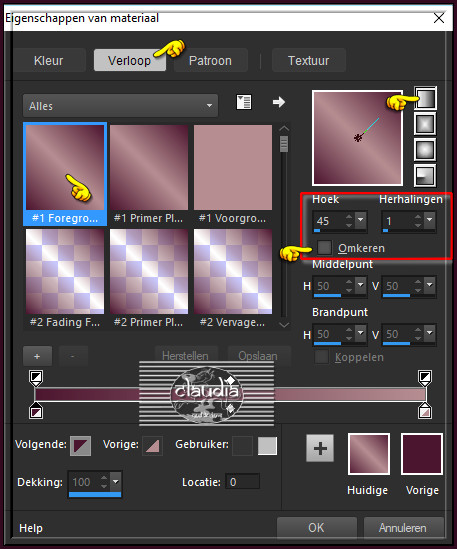457x549 pixels.
Task: Switch to the Patroon tab
Action: [210, 61]
